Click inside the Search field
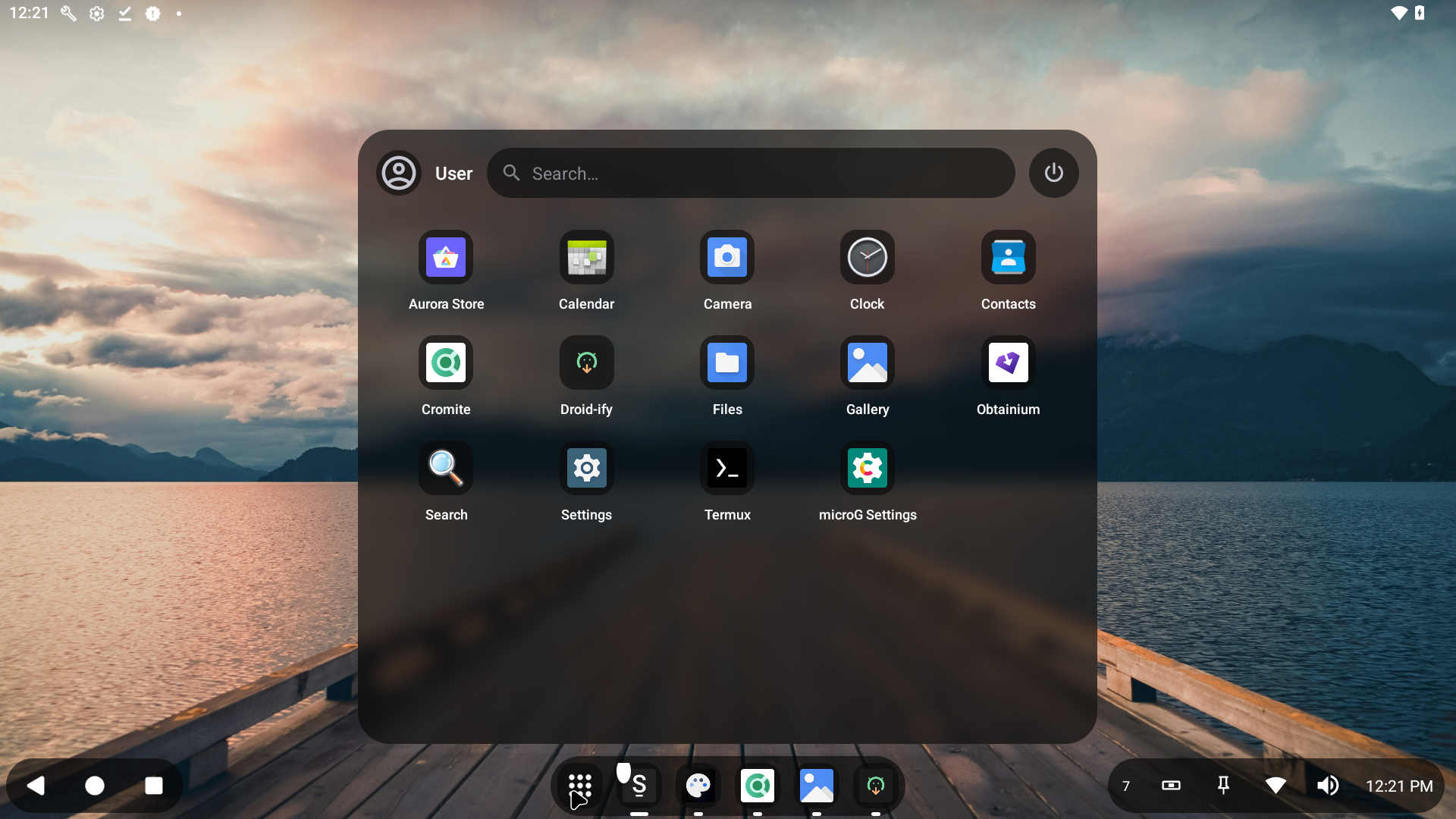The image size is (1456, 819). [751, 173]
